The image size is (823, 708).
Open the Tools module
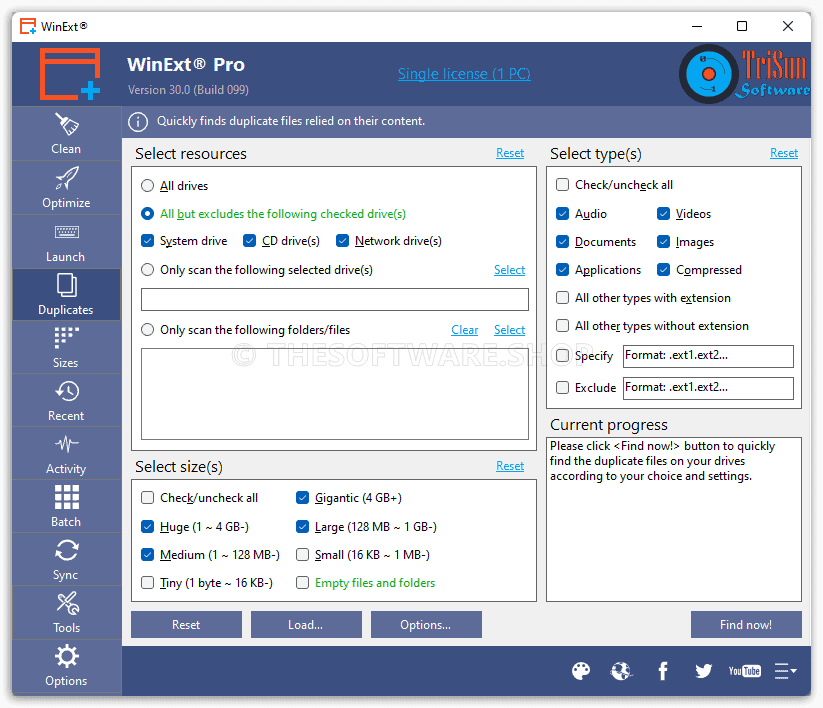(66, 612)
